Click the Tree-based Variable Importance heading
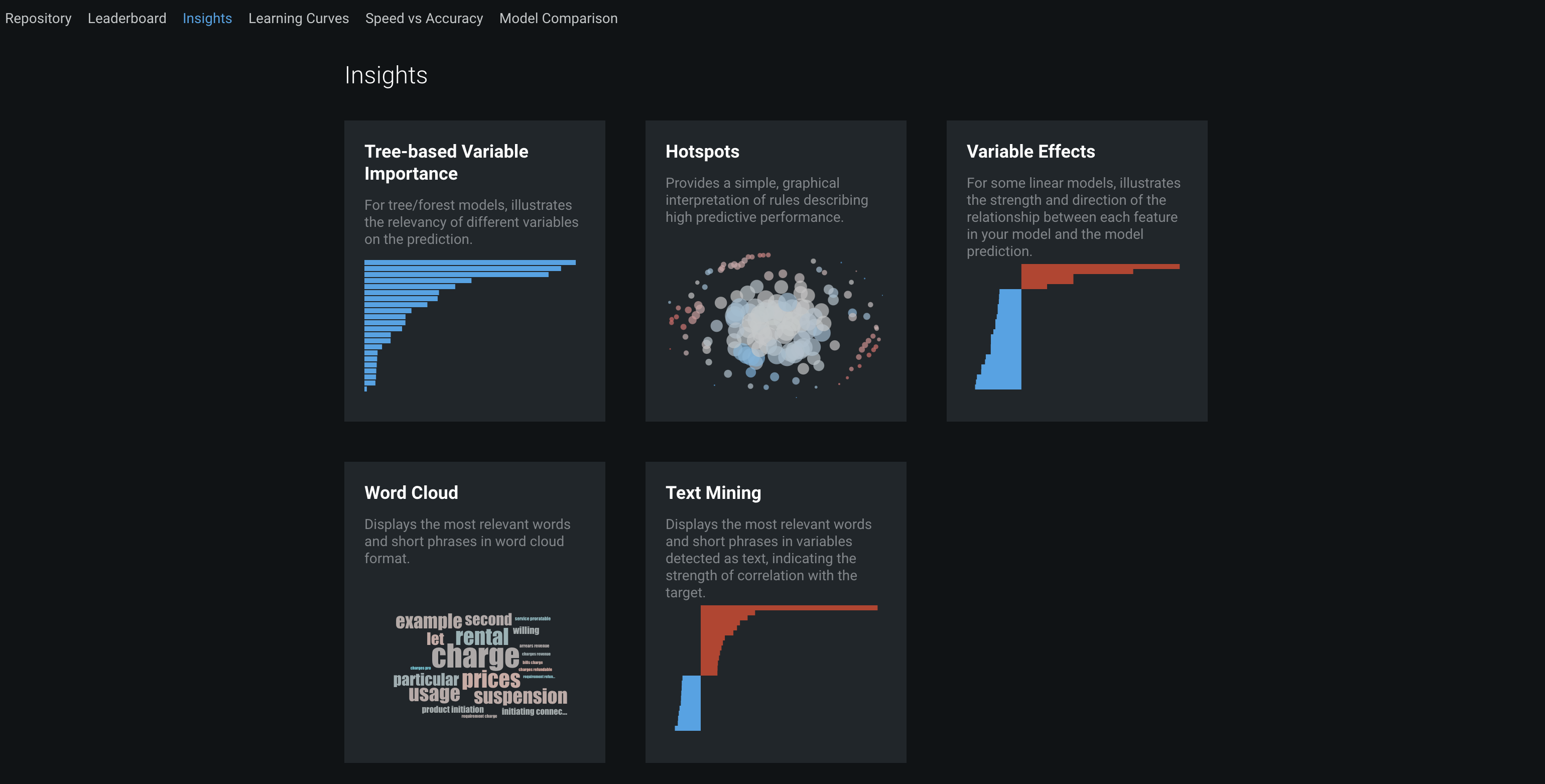This screenshot has height=784, width=1545. (x=446, y=163)
